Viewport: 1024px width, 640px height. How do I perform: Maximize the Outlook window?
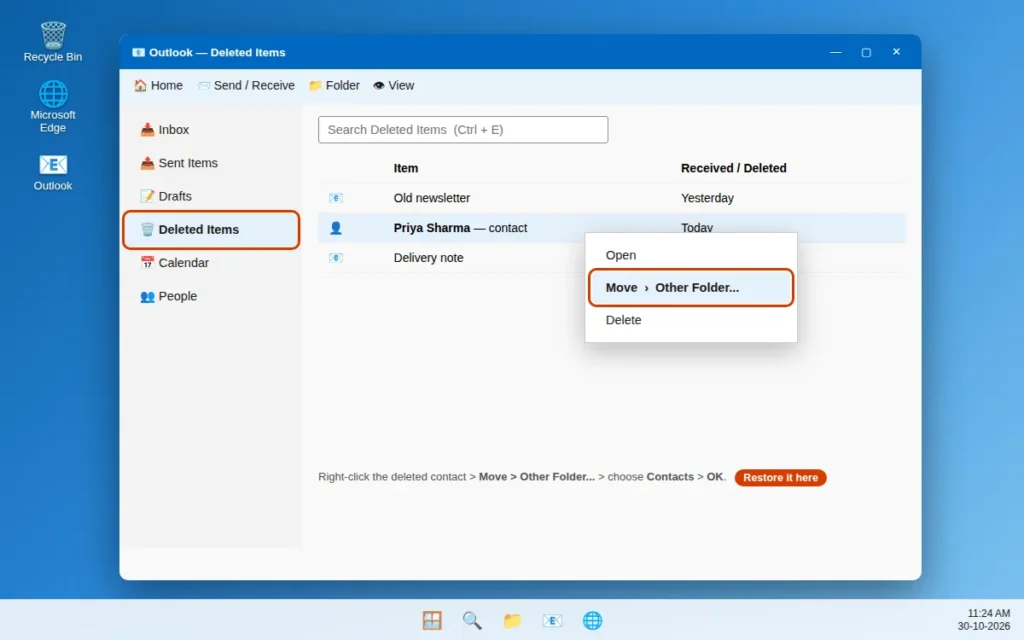[866, 52]
